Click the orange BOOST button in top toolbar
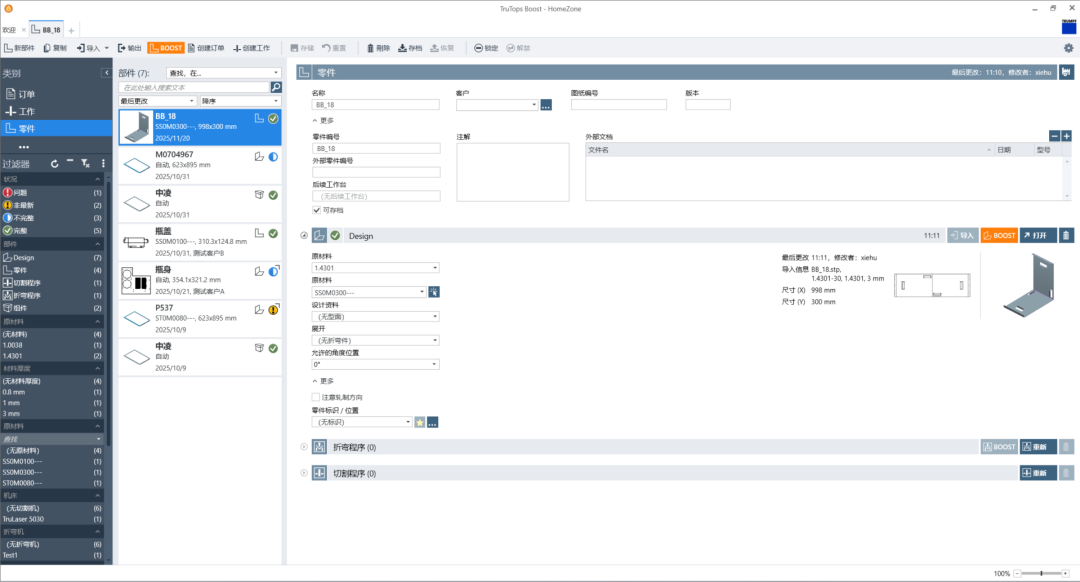The width and height of the screenshot is (1080, 582). [x=165, y=48]
